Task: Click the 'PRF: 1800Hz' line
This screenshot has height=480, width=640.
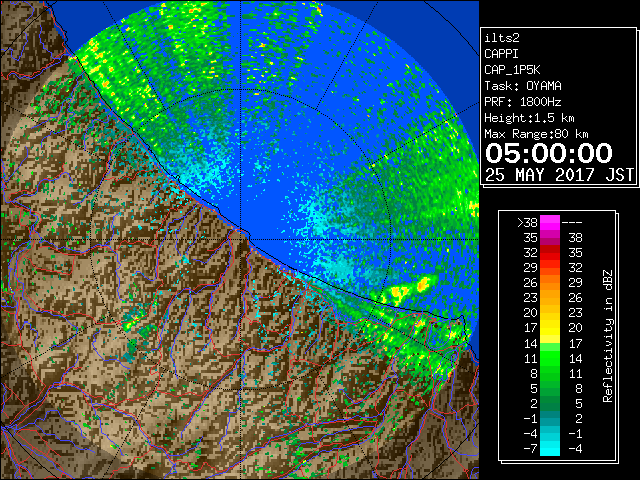Action: pos(523,102)
